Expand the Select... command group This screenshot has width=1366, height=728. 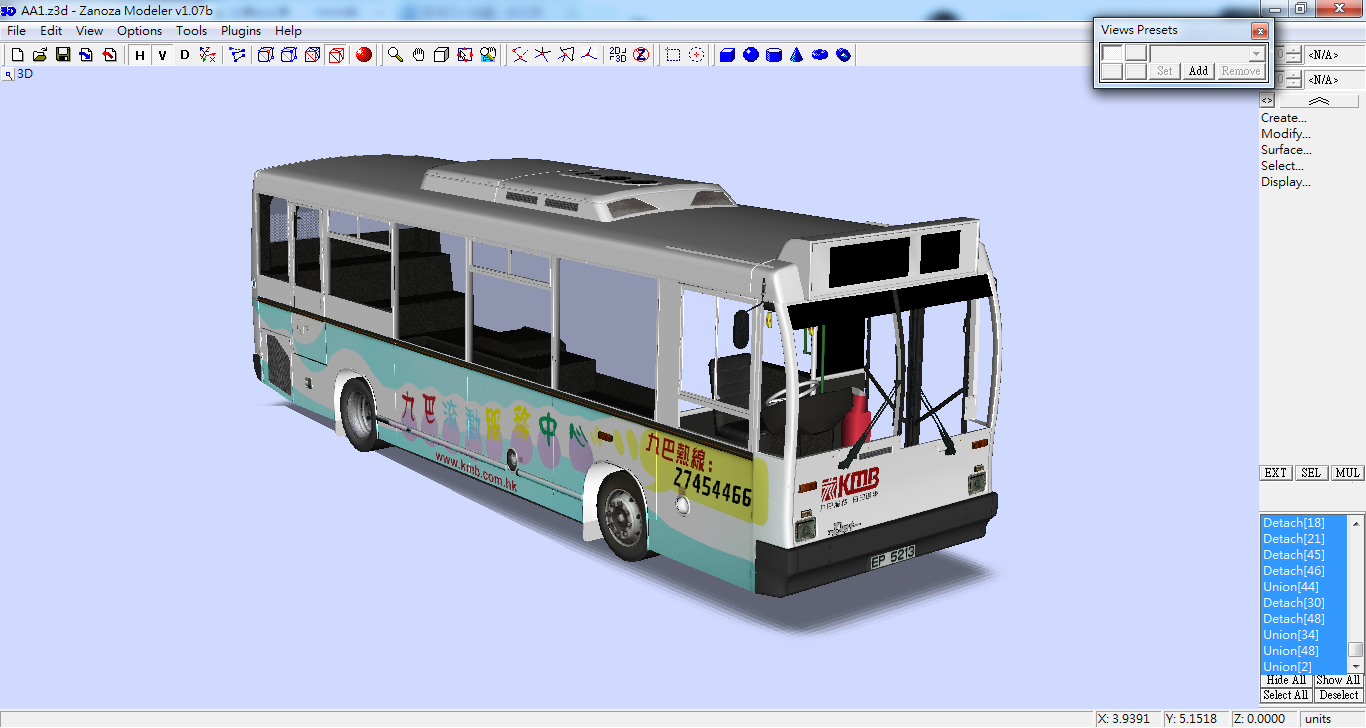click(x=1283, y=166)
